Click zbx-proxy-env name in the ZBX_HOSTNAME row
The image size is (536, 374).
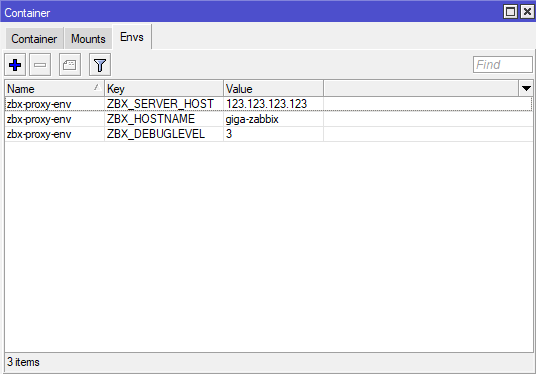click(x=55, y=119)
